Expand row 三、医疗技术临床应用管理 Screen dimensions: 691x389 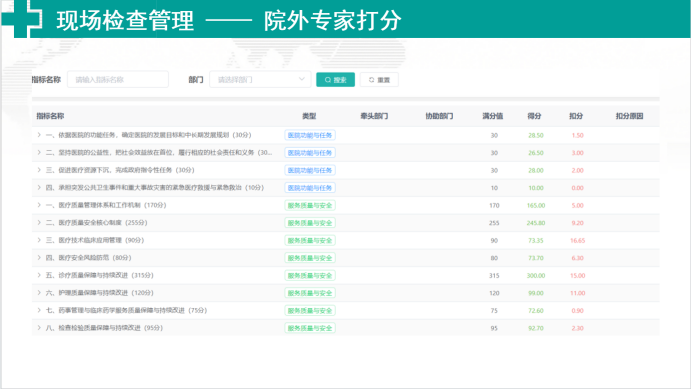point(39,240)
